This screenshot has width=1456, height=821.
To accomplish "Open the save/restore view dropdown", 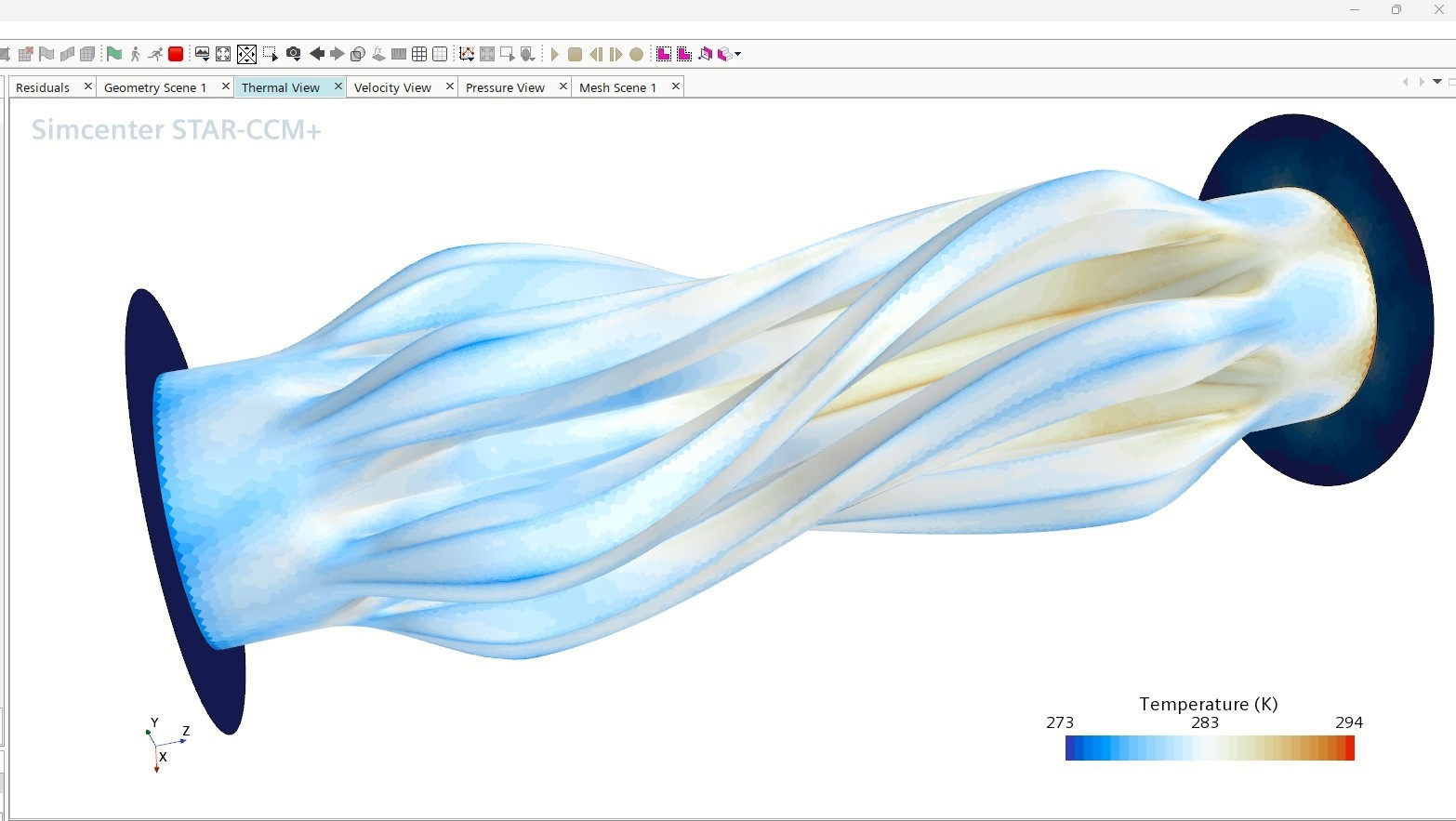I will [x=202, y=54].
